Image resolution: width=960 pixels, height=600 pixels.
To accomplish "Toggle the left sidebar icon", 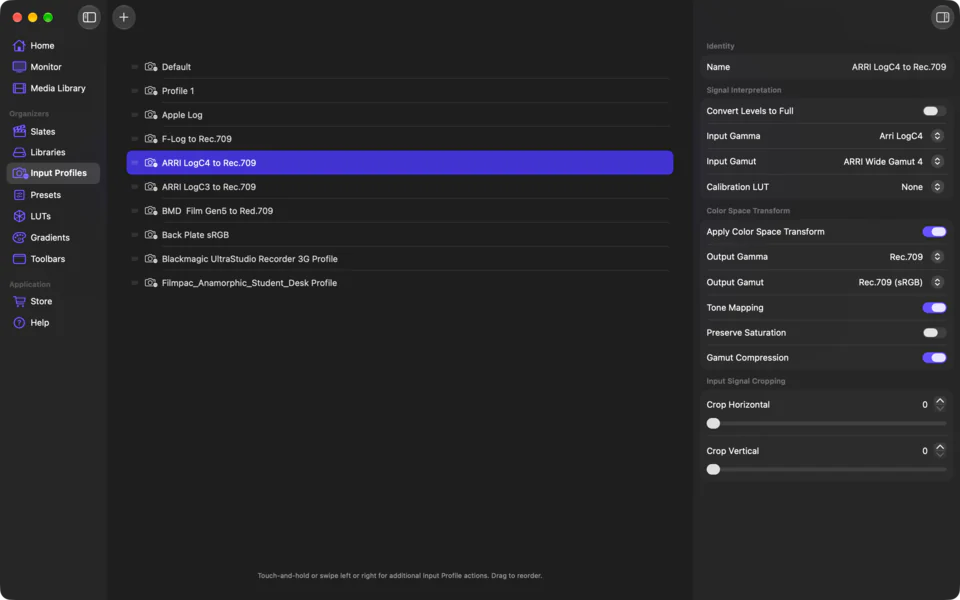I will click(89, 17).
